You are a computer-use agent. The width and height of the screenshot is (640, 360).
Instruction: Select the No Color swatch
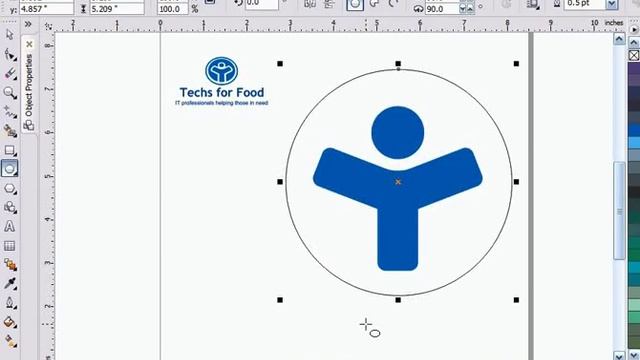pos(634,55)
